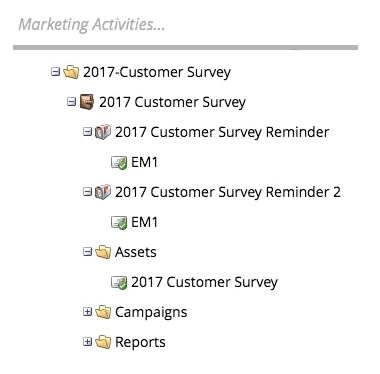380x374 pixels.
Task: Click the 2017-Customer Survey top folder icon
Action: click(71, 72)
